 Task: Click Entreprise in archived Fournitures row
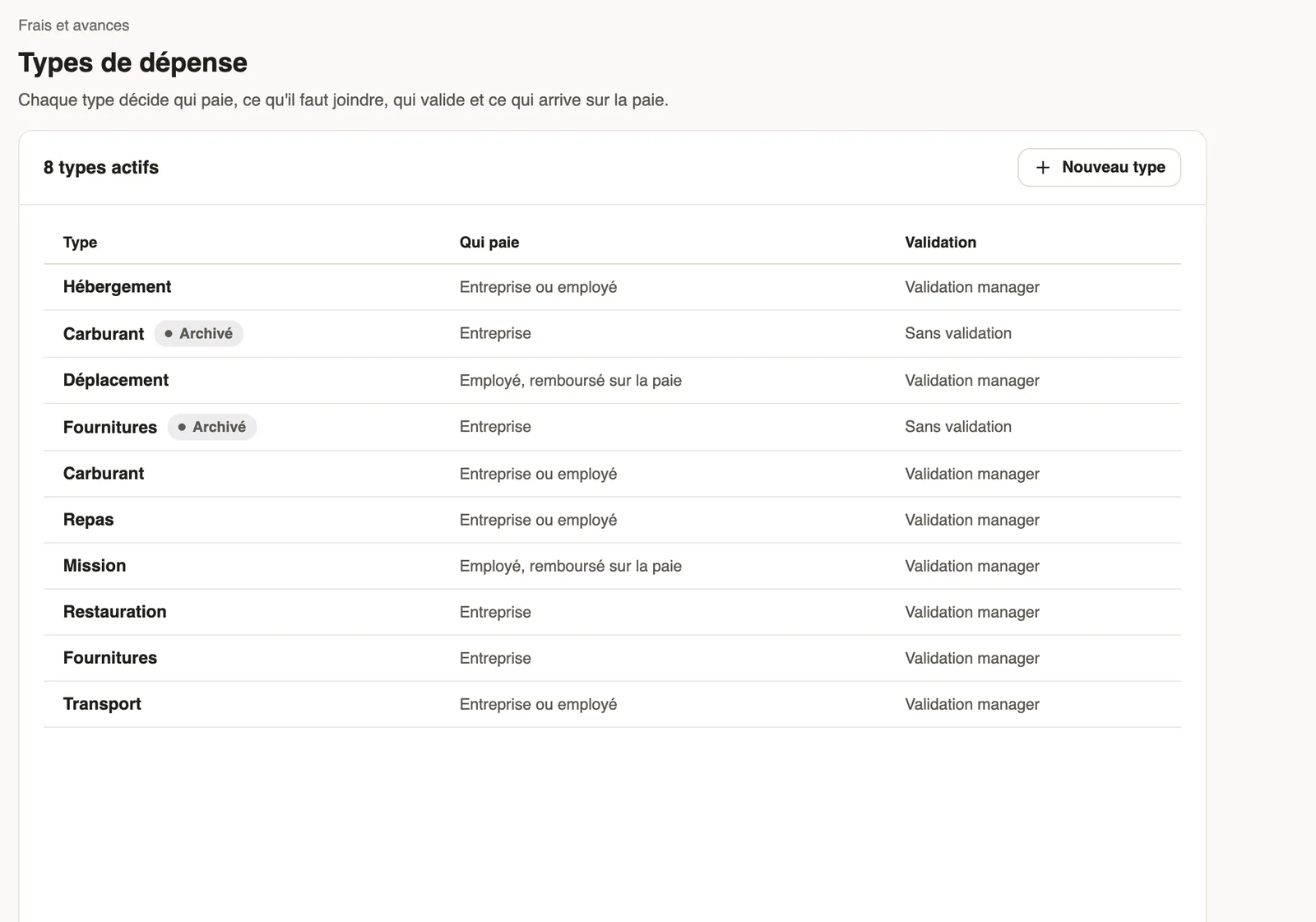(x=495, y=427)
